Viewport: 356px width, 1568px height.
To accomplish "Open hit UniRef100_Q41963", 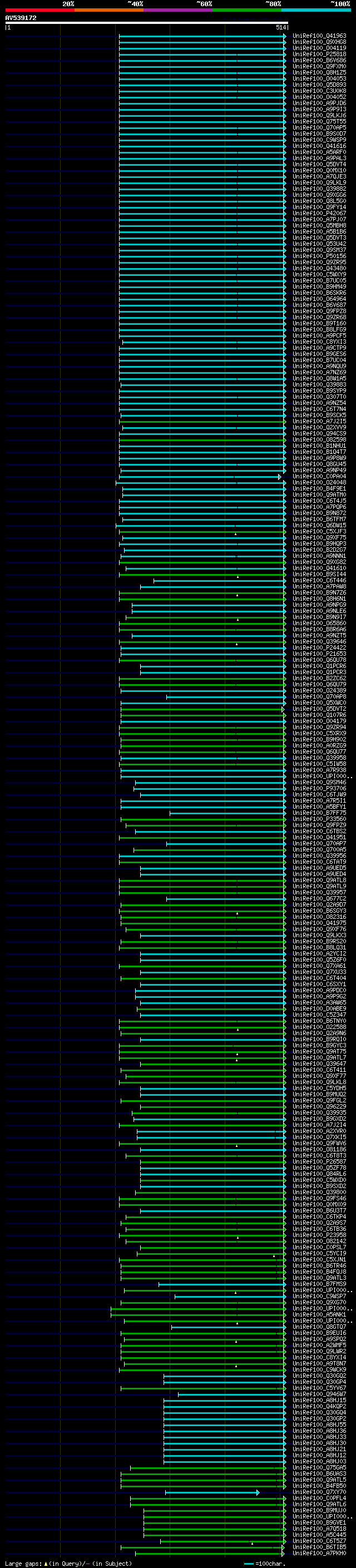I will pos(319,36).
